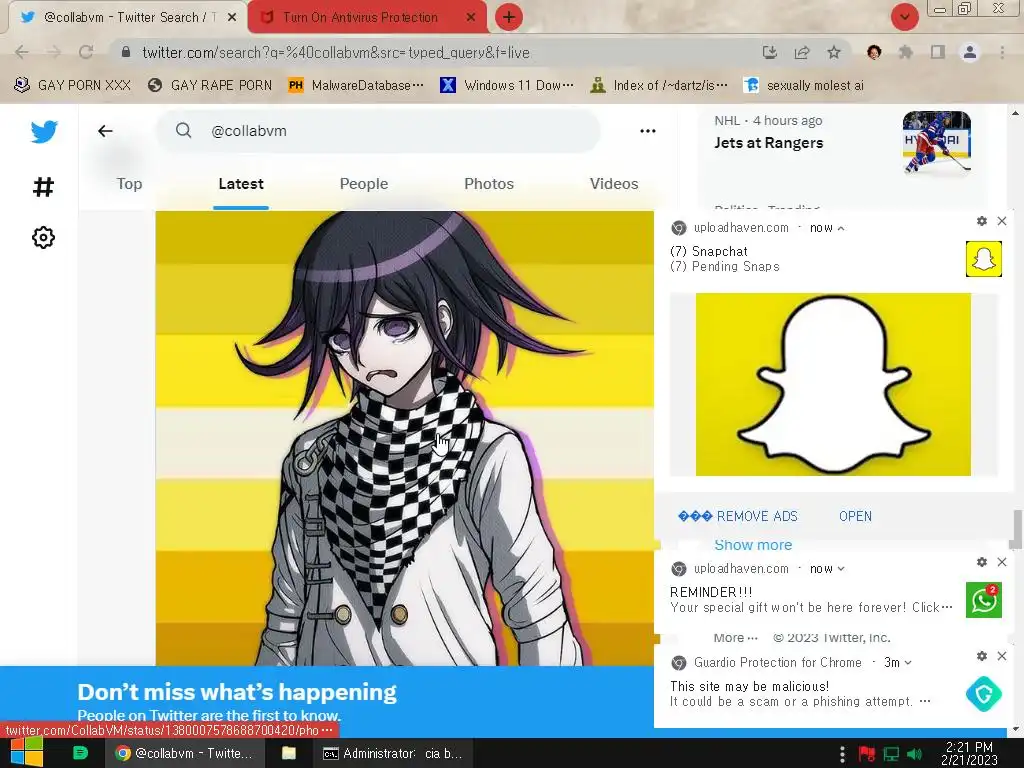Switch to the Top tab
The image size is (1024, 768).
[129, 184]
